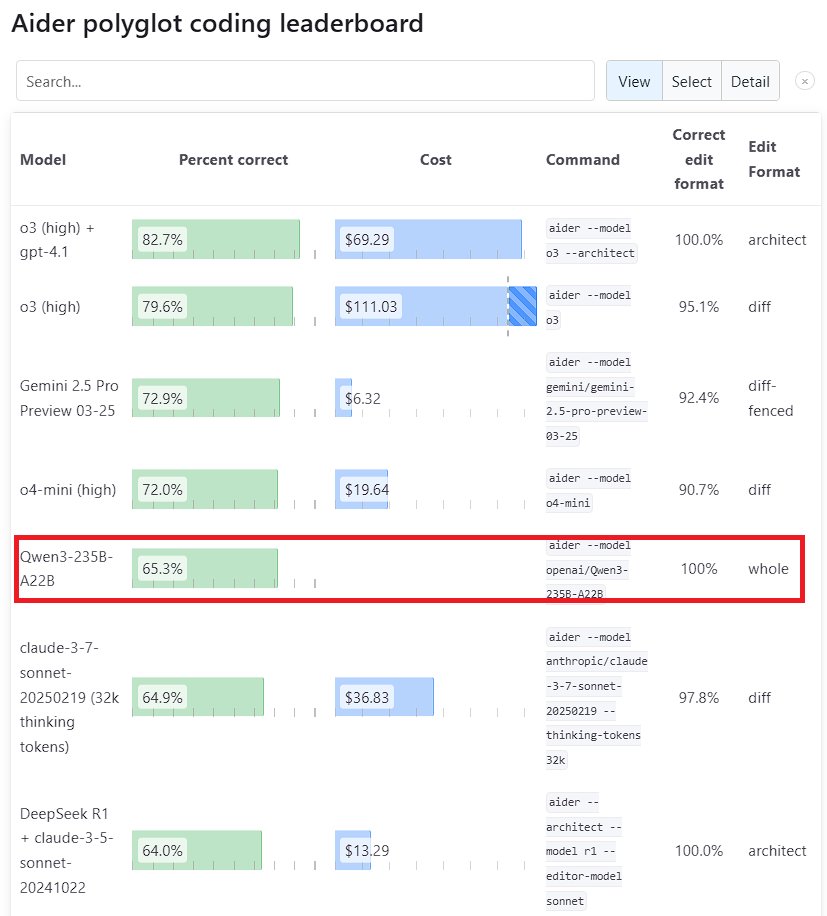827x916 pixels.
Task: Click "diff" in the o4-mini (high) row
Action: tap(759, 490)
